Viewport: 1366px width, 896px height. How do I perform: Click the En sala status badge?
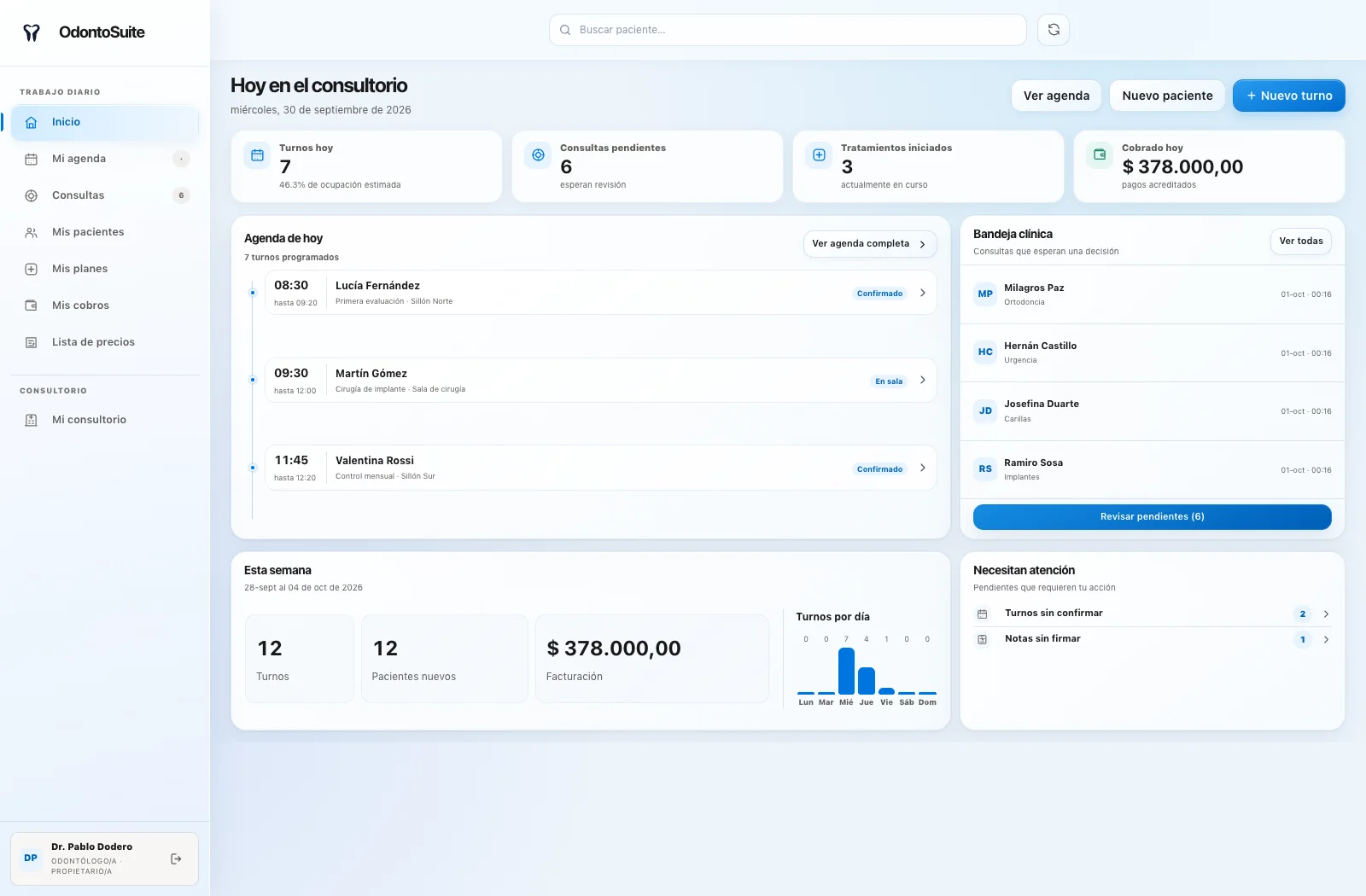coord(889,381)
